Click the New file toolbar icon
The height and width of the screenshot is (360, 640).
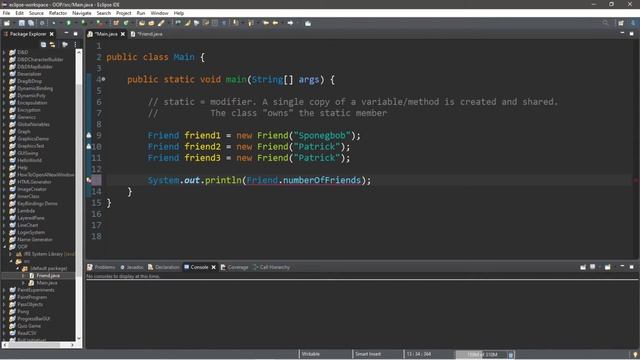pos(7,23)
